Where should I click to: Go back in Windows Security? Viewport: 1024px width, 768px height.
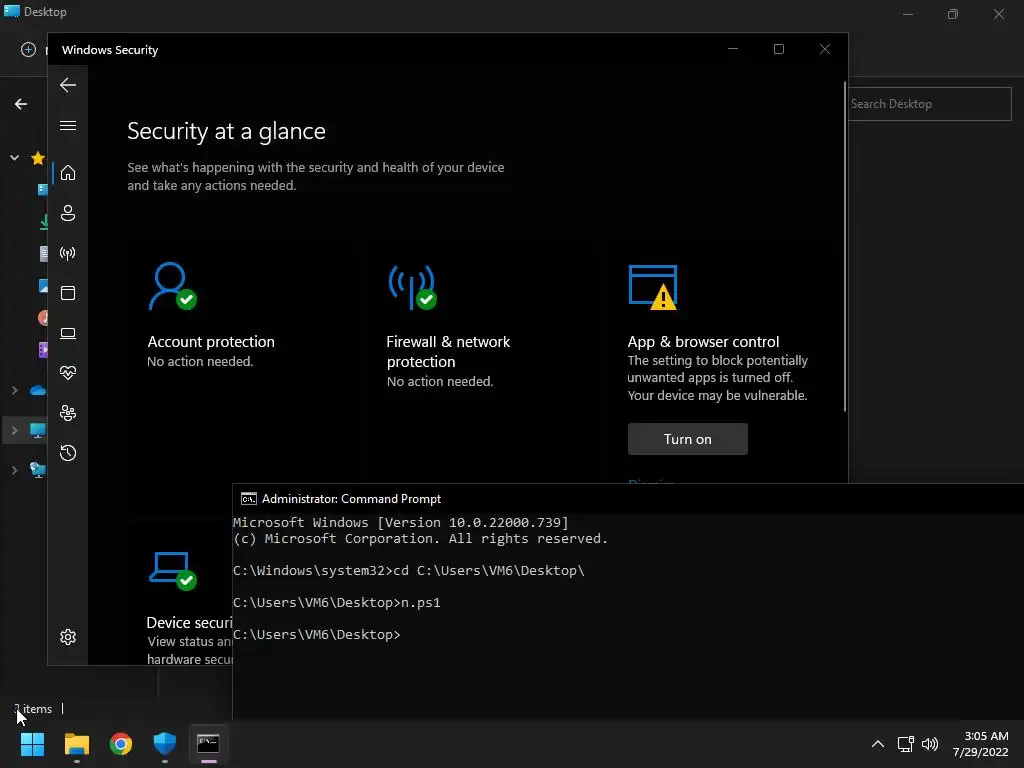point(68,85)
